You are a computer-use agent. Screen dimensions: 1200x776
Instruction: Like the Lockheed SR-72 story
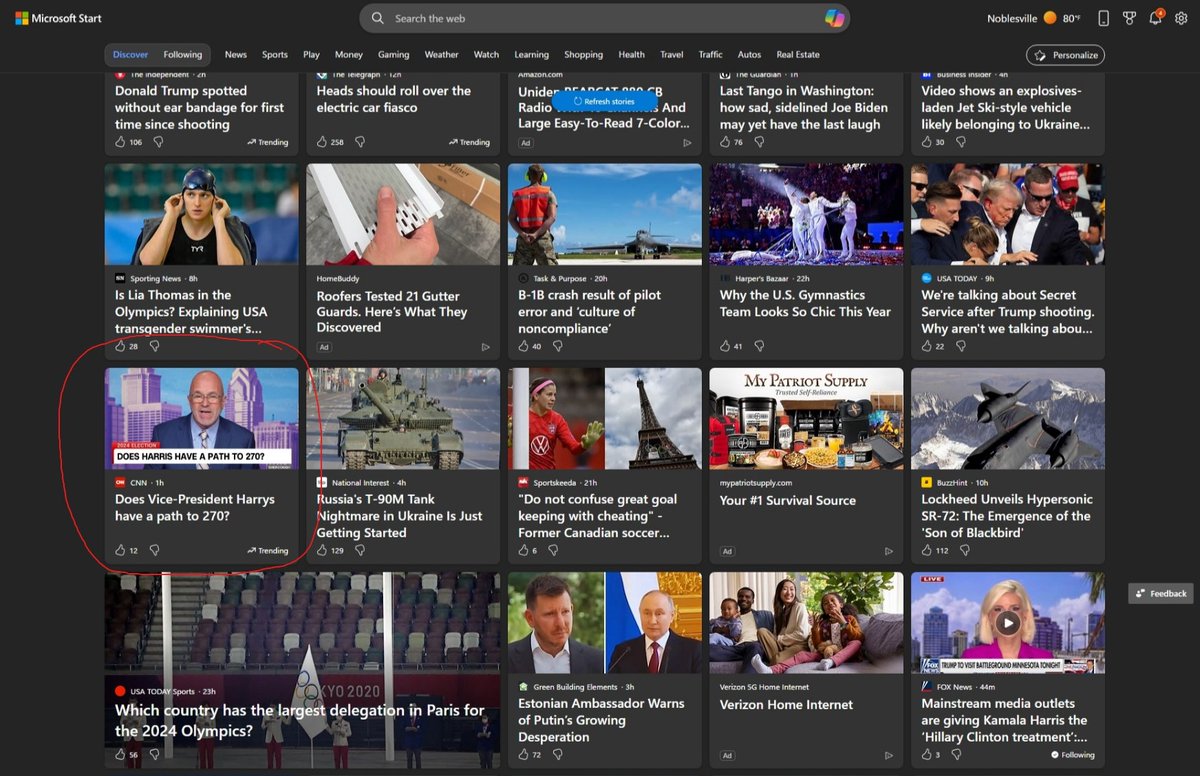click(927, 550)
